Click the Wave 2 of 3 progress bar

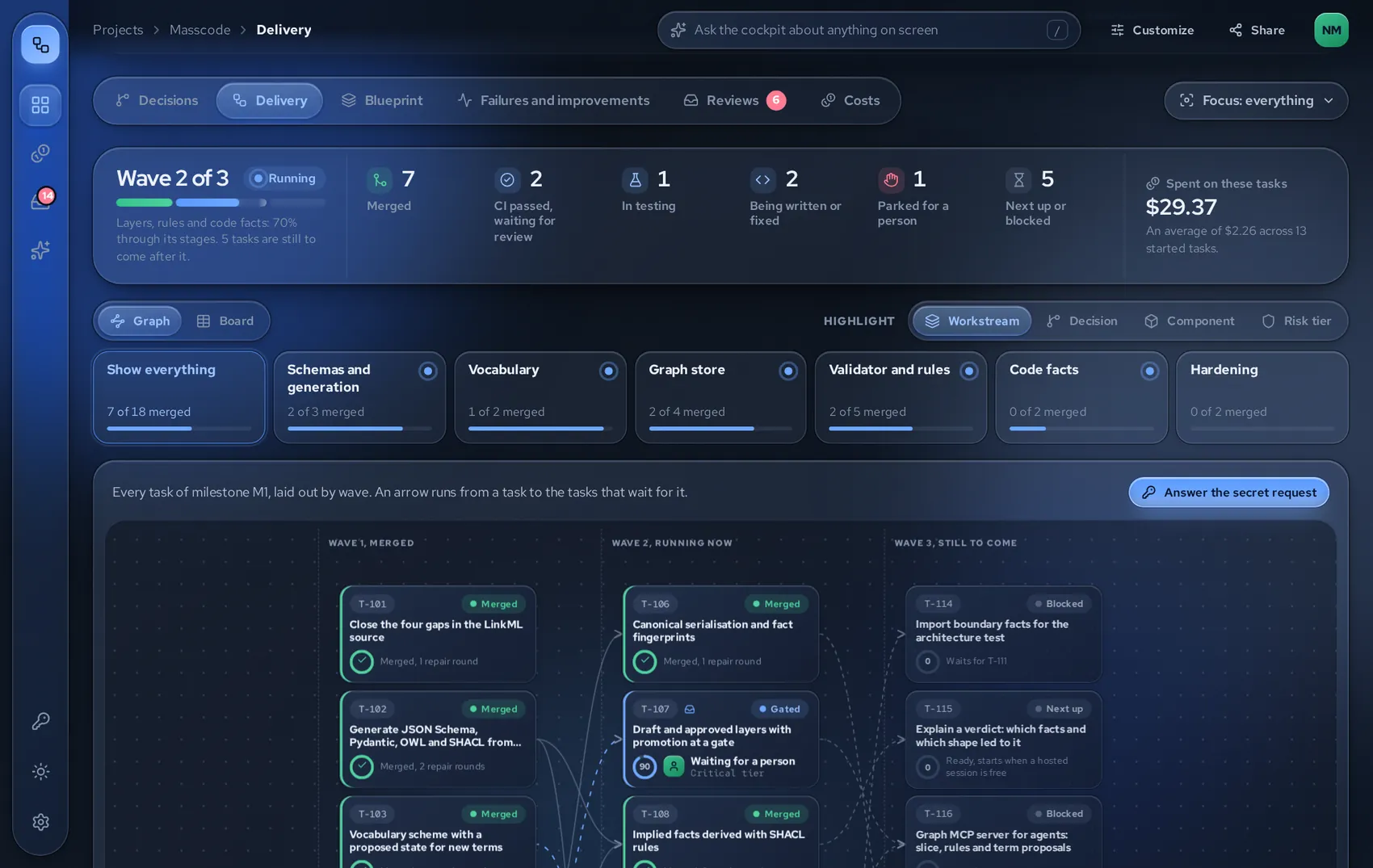click(220, 203)
